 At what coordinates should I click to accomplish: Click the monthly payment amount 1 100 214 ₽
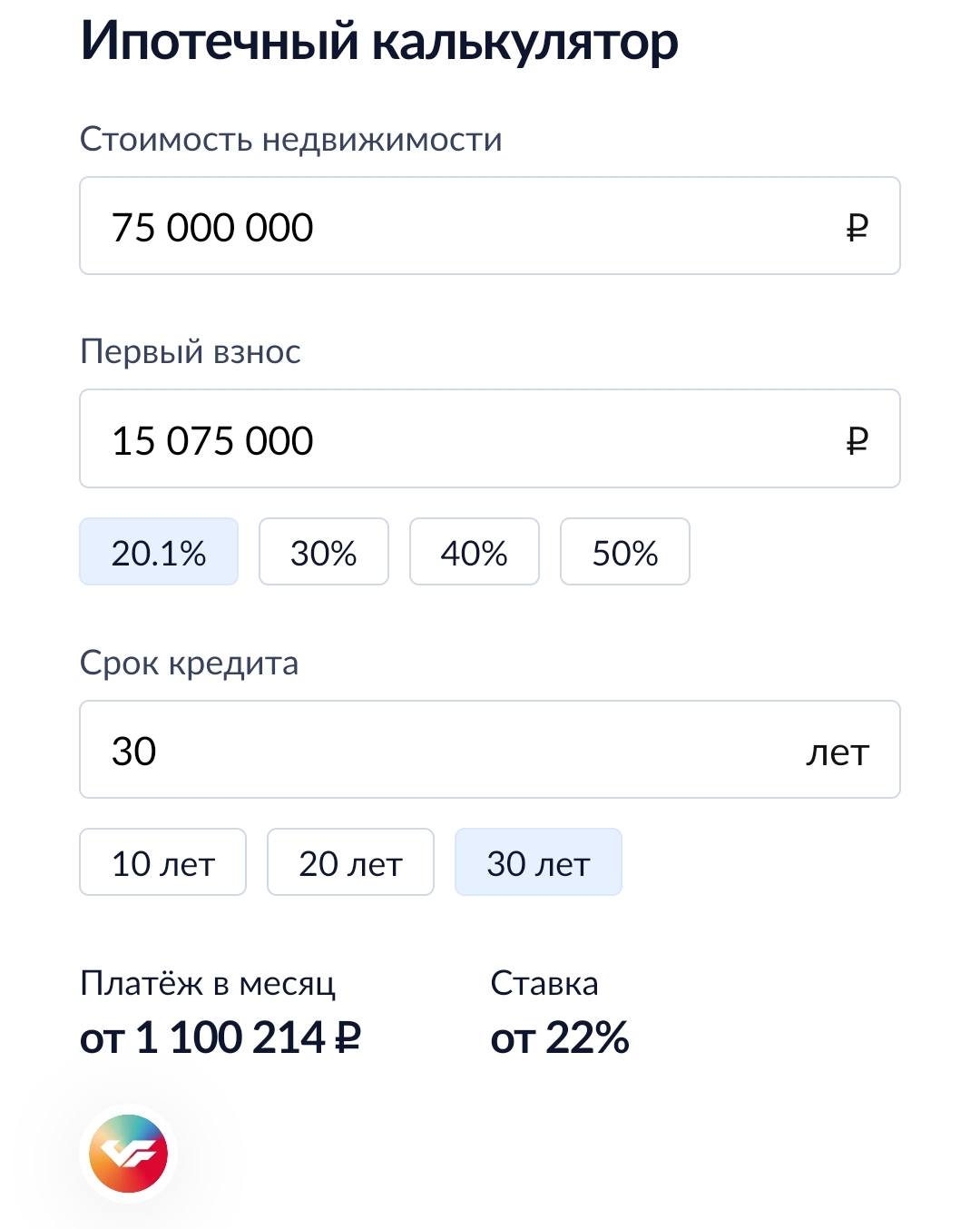[x=220, y=1037]
